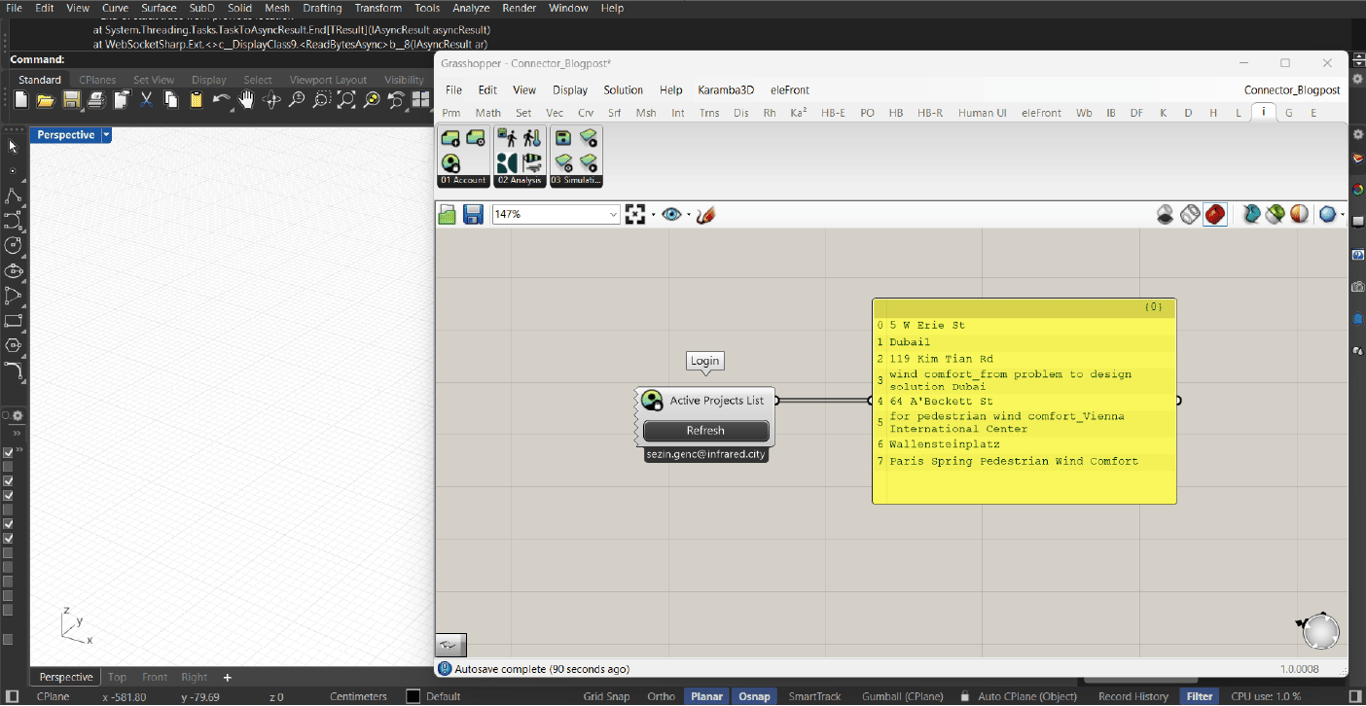The image size is (1366, 706).
Task: Select the Pan hand tool
Action: [246, 100]
